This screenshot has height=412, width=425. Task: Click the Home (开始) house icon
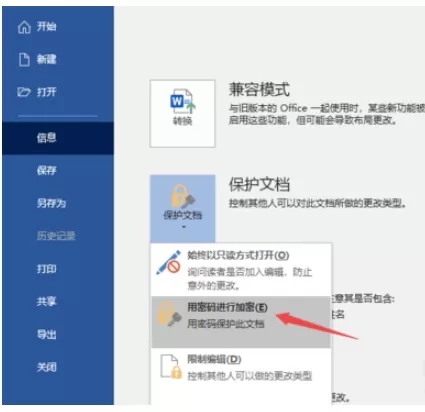point(24,27)
